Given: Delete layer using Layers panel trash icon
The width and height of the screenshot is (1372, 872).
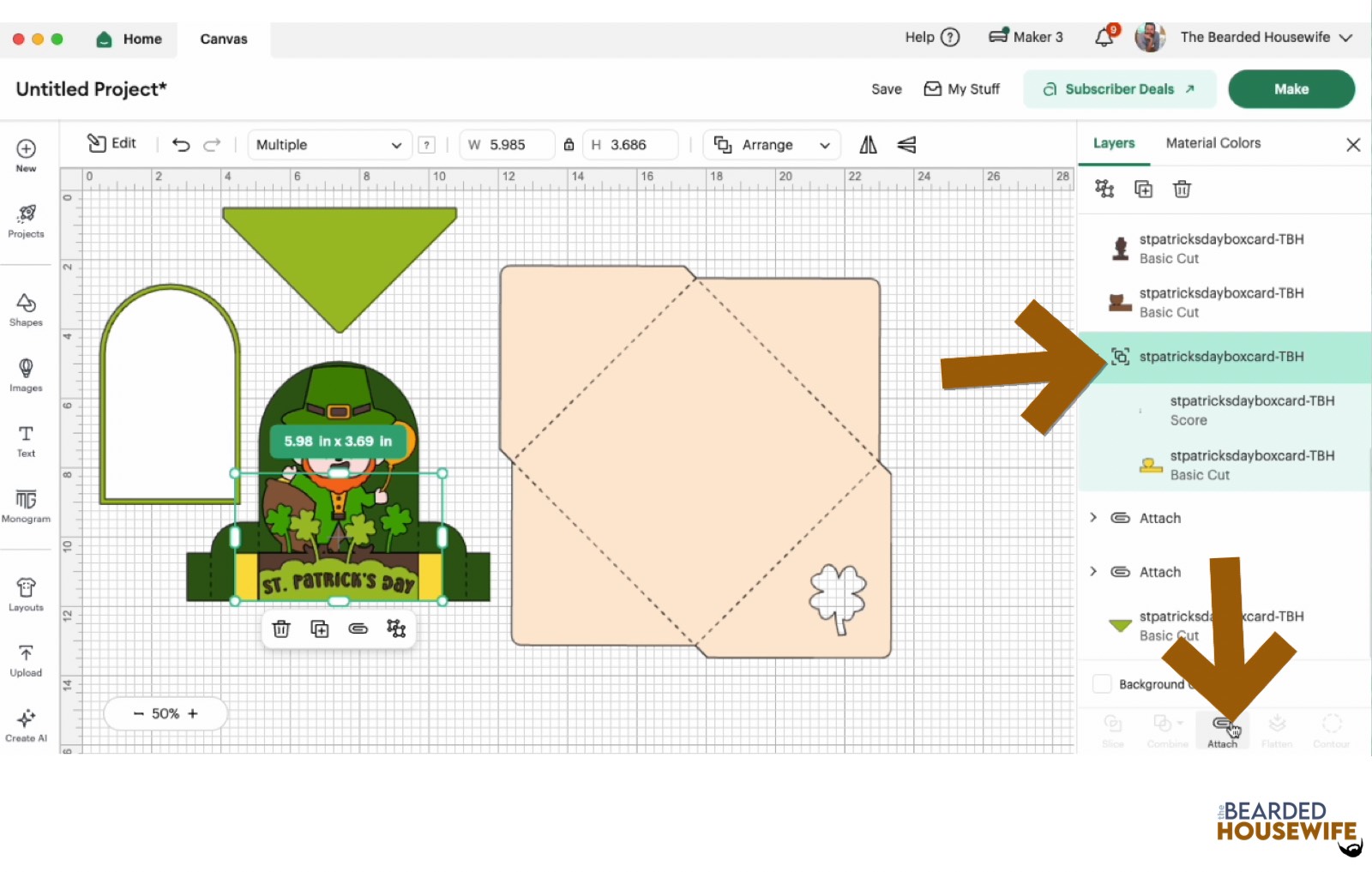Looking at the screenshot, I should tap(1182, 189).
